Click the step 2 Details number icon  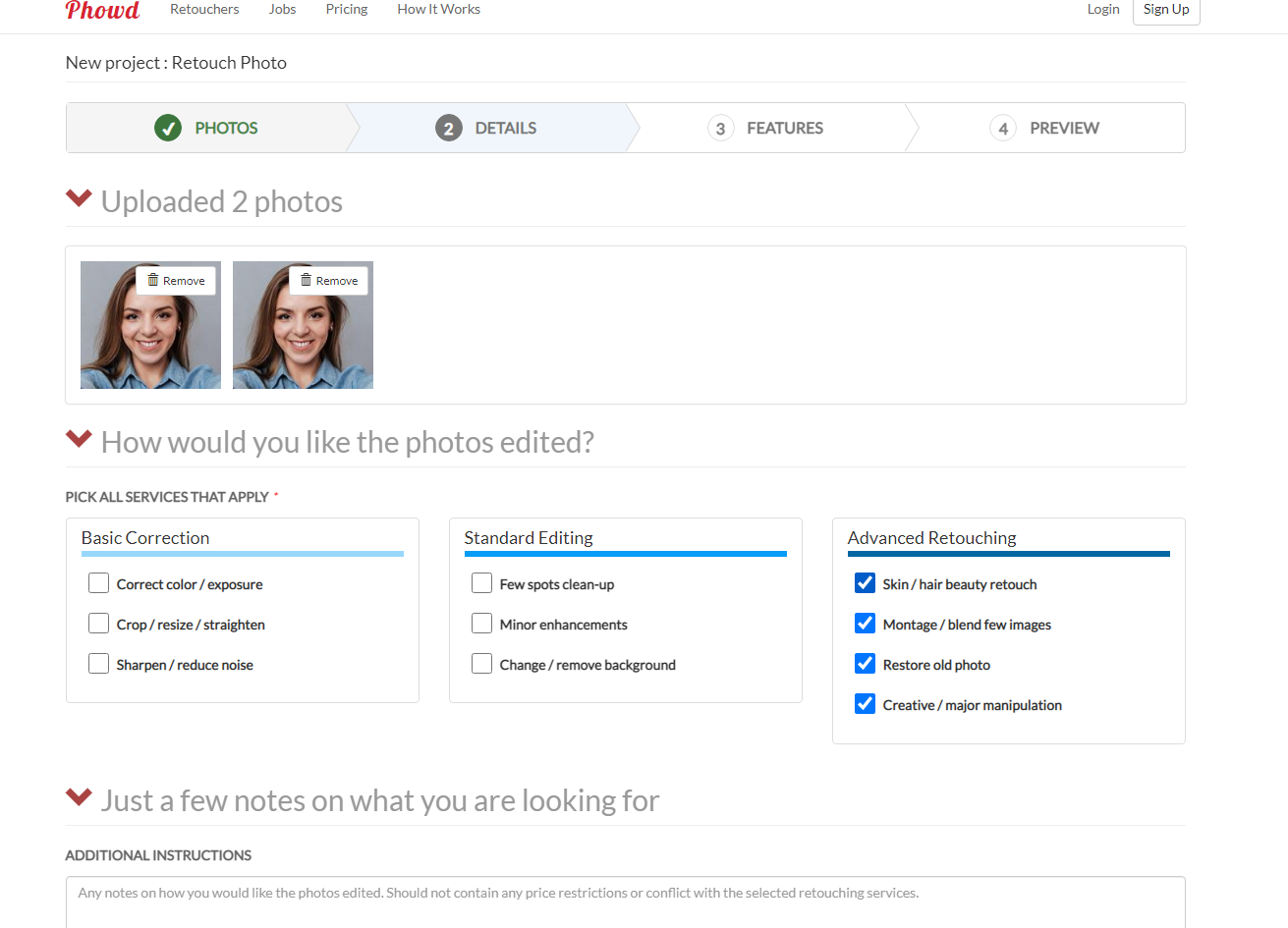tap(449, 128)
